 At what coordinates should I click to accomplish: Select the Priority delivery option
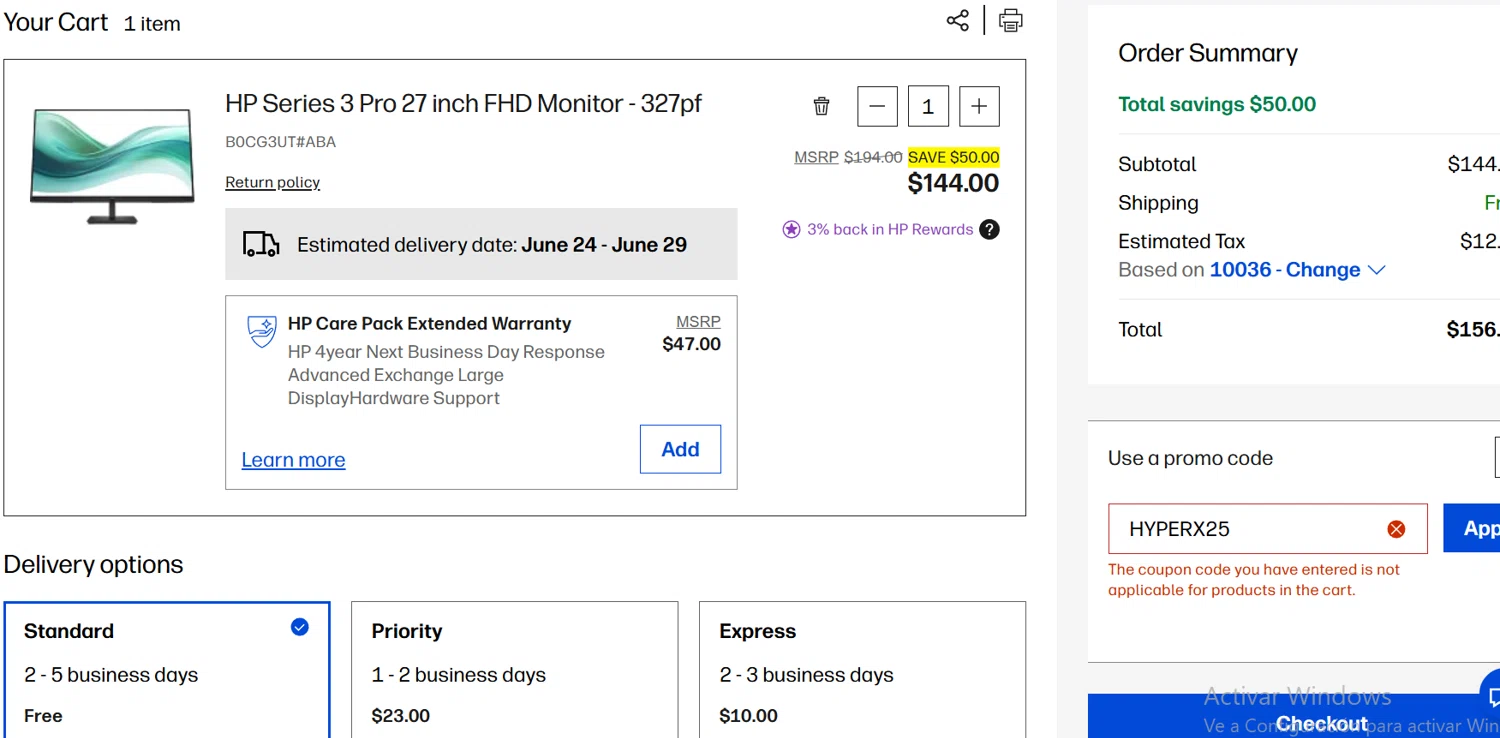(515, 669)
